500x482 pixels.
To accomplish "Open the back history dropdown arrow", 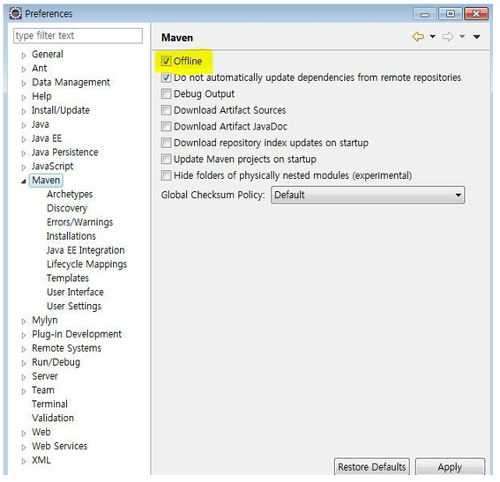I will (433, 36).
